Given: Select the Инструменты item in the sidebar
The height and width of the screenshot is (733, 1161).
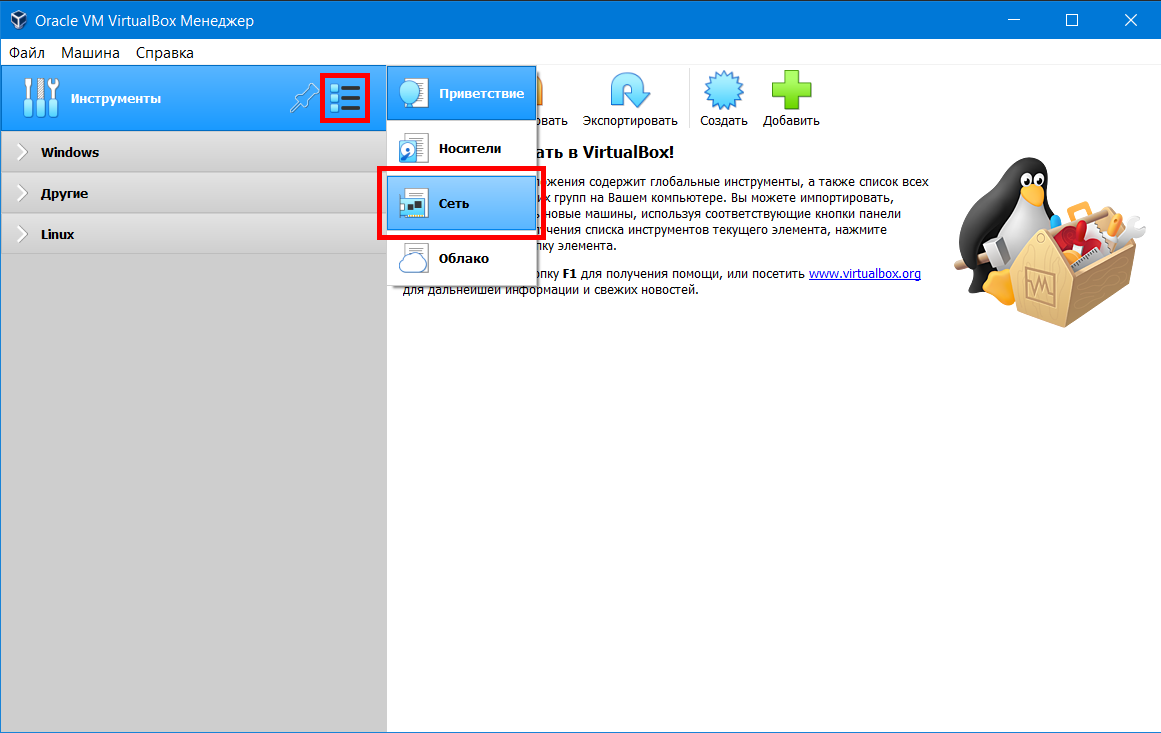Looking at the screenshot, I should (193, 98).
